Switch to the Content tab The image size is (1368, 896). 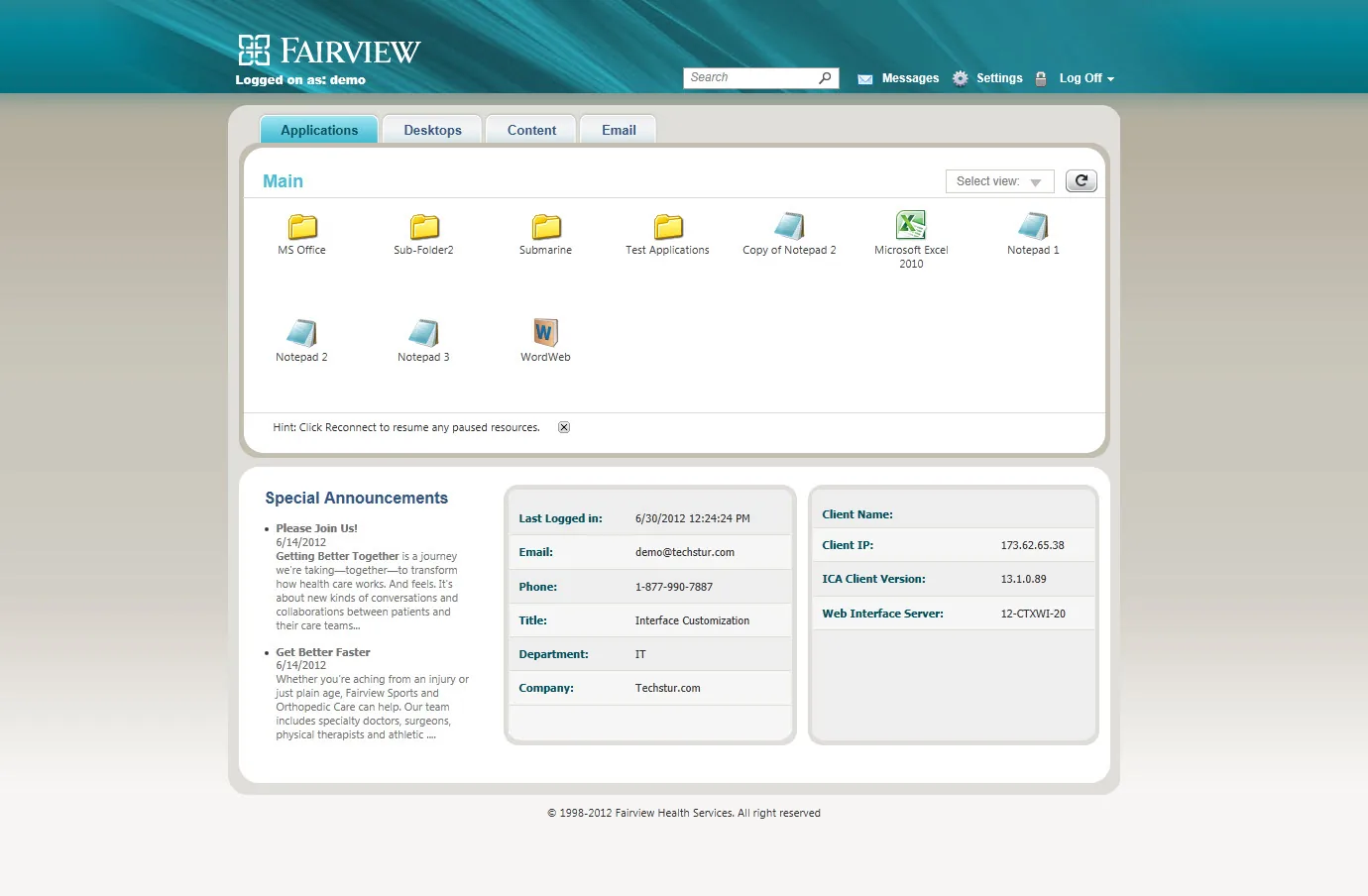click(x=531, y=130)
